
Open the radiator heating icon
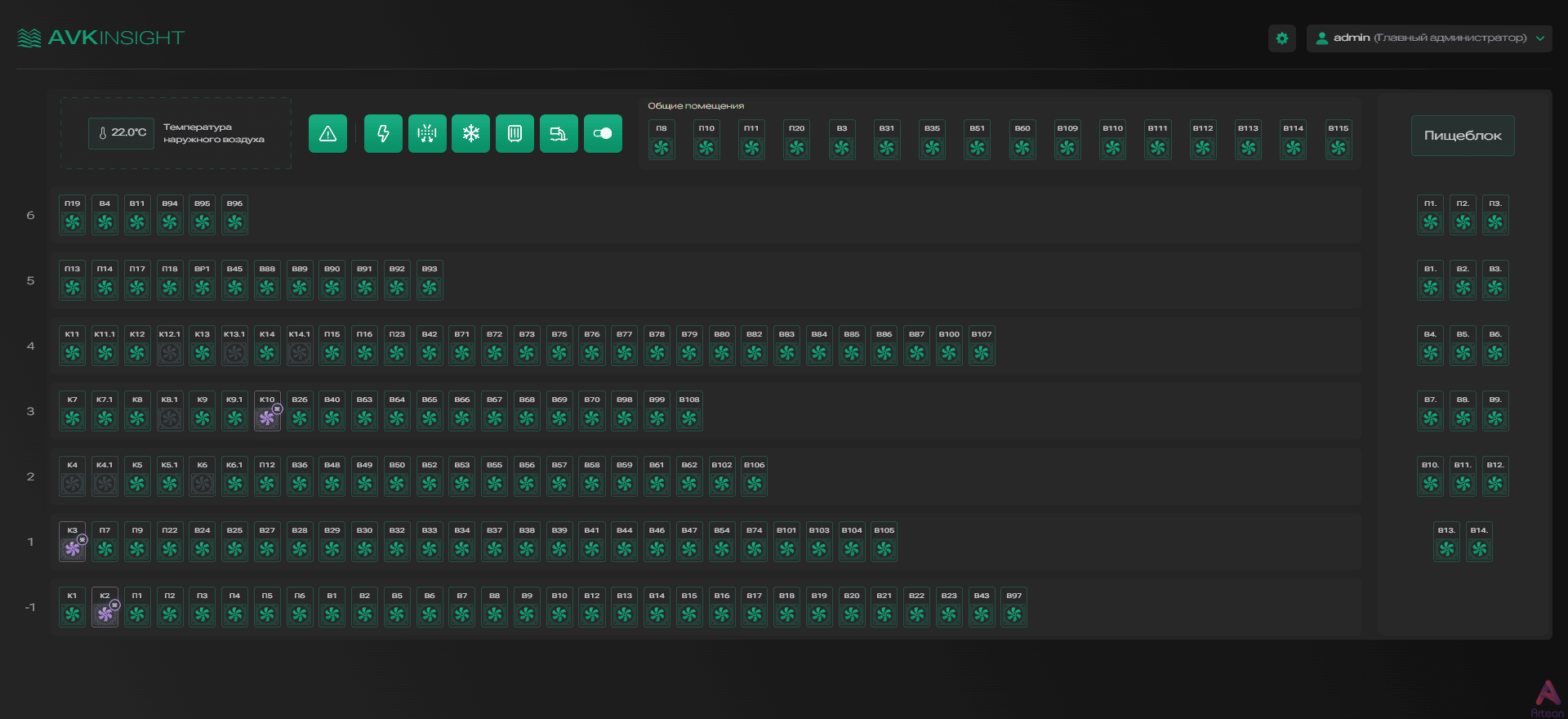click(x=514, y=133)
